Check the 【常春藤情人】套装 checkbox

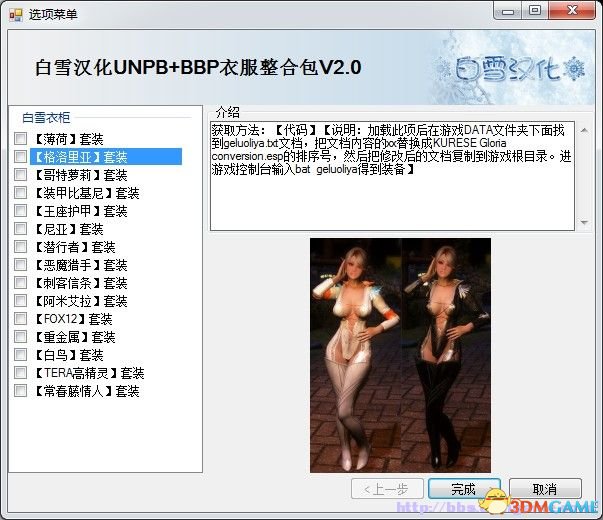[20, 391]
